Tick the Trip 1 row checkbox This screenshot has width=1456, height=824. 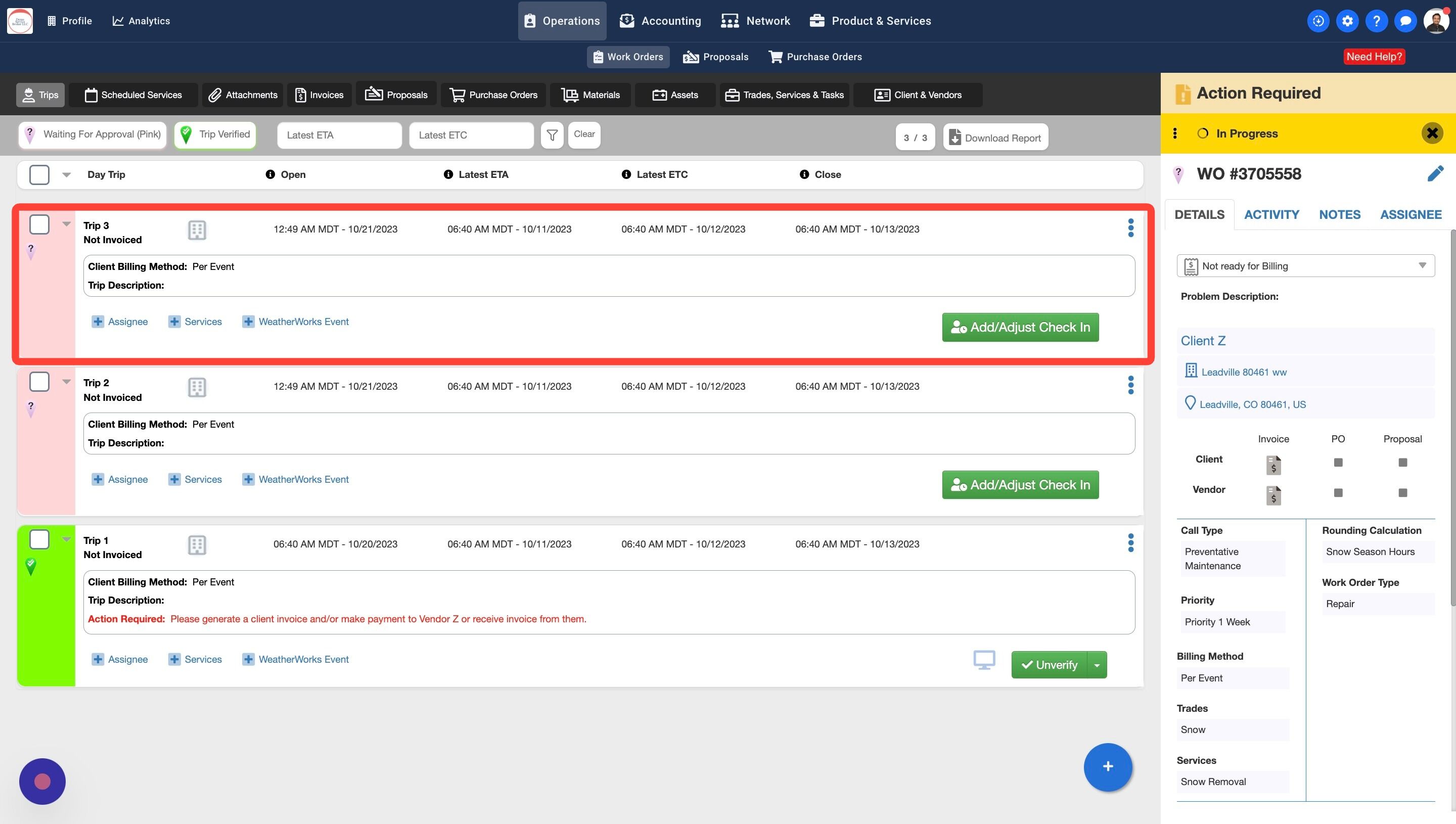[x=39, y=539]
